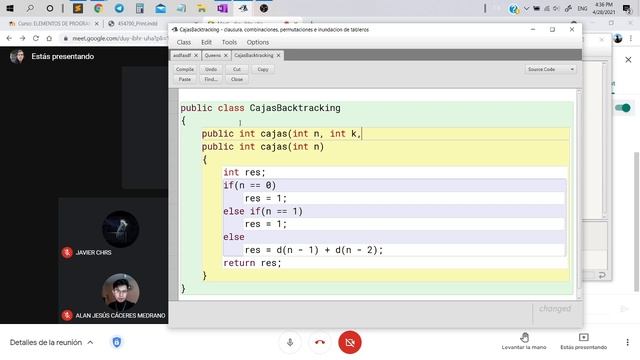640x360 pixels.
Task: Click the Cut button
Action: click(x=237, y=69)
